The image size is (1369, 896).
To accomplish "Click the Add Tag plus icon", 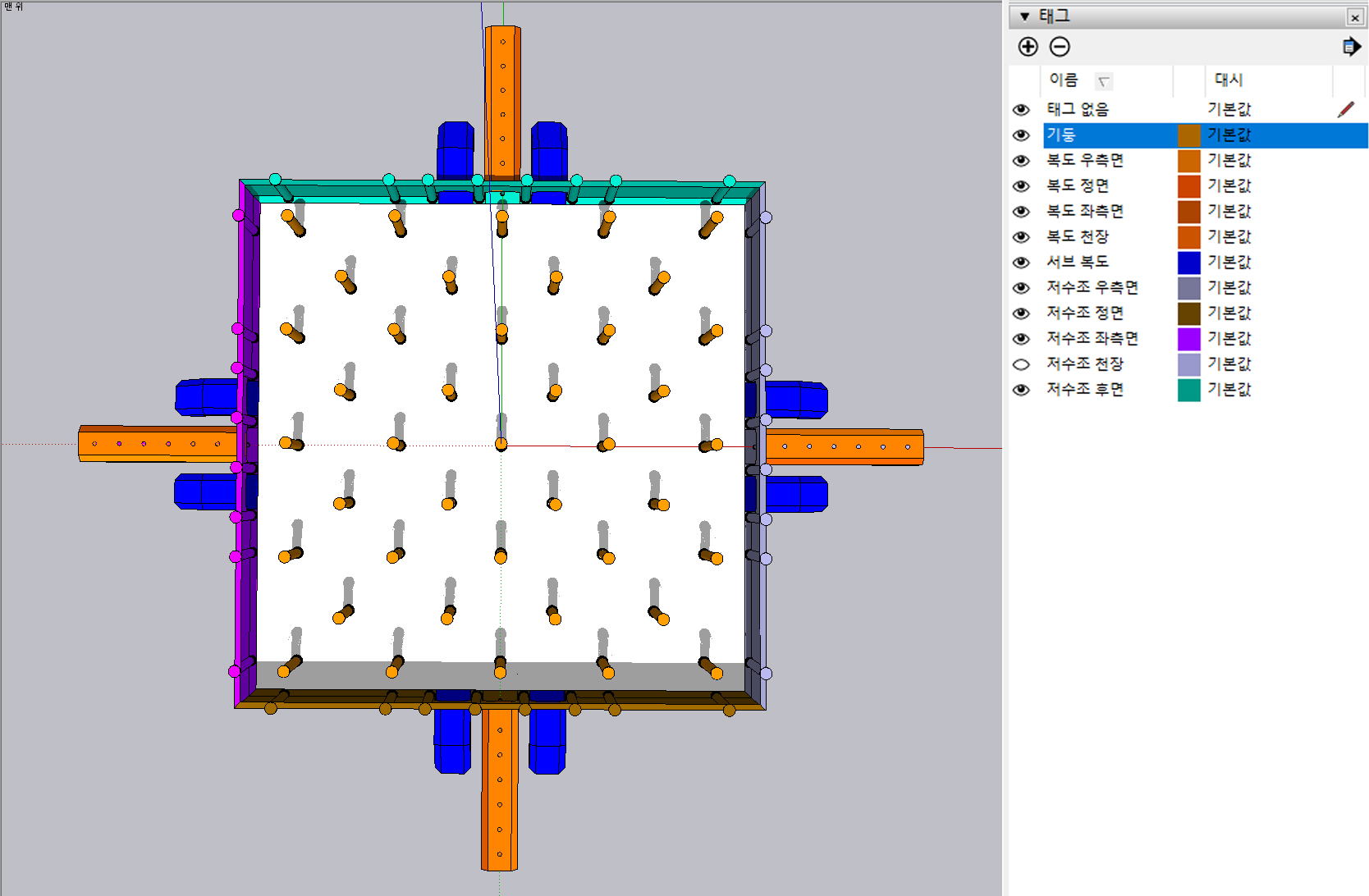I will [x=1028, y=47].
